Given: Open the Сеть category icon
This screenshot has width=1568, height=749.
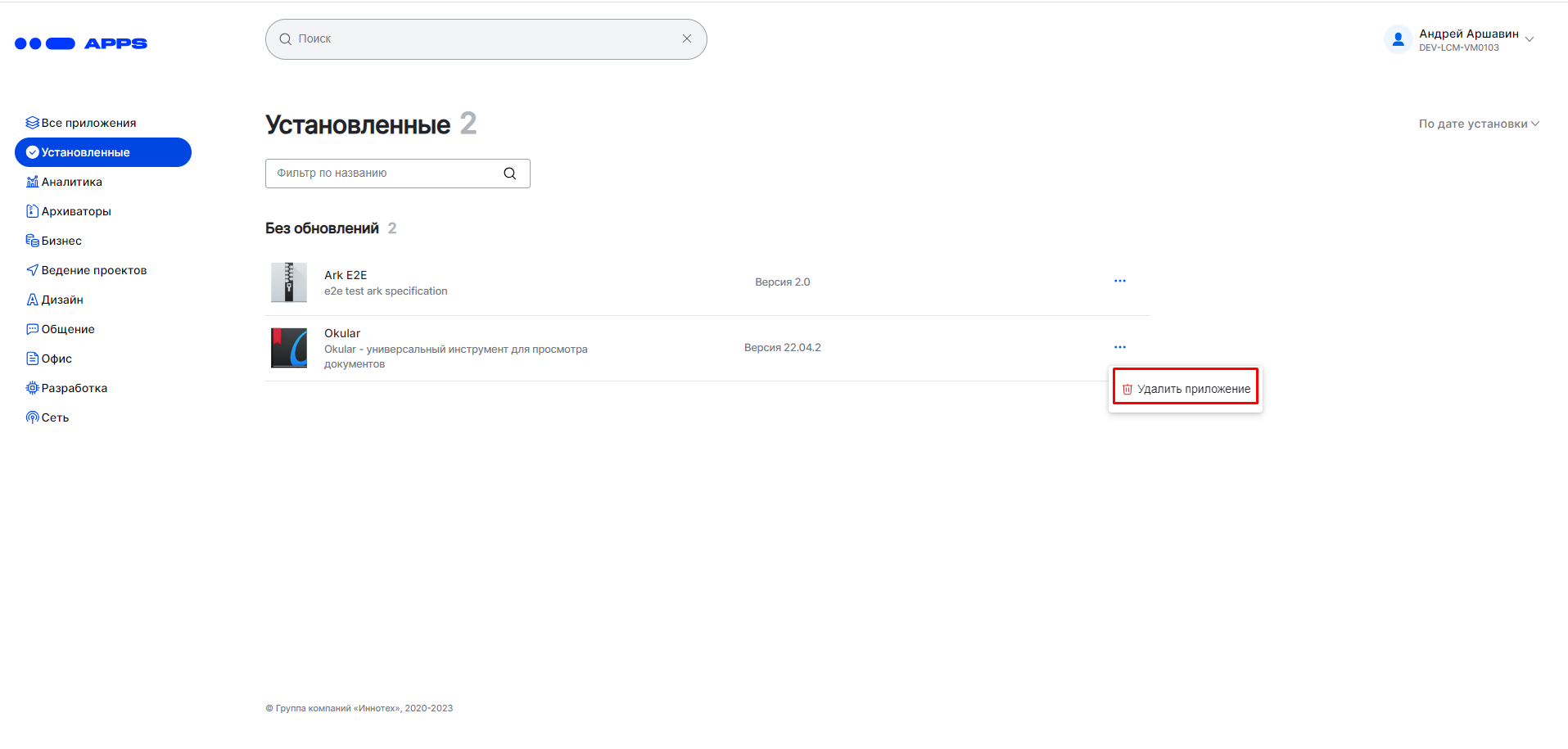Looking at the screenshot, I should pyautogui.click(x=33, y=417).
